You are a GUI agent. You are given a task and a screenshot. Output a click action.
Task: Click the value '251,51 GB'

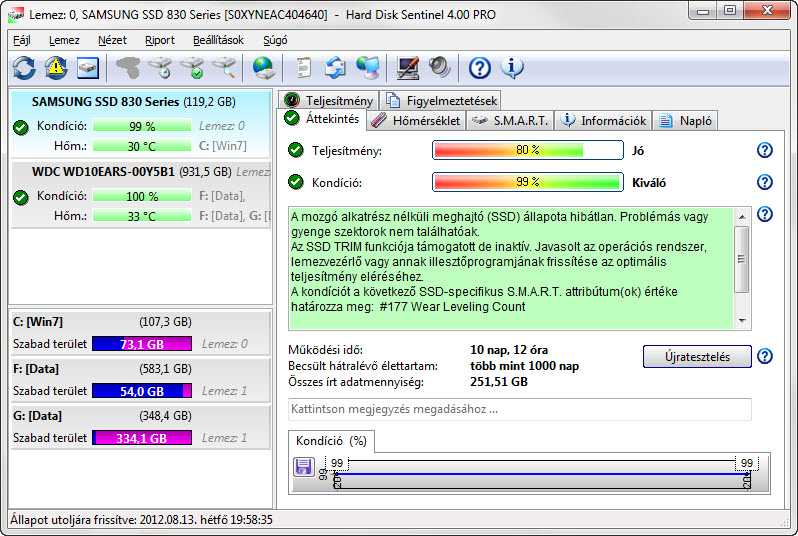499,382
